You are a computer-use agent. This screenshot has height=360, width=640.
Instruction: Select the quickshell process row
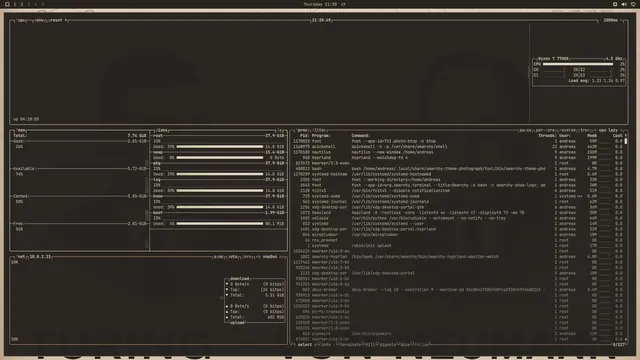tap(458, 147)
